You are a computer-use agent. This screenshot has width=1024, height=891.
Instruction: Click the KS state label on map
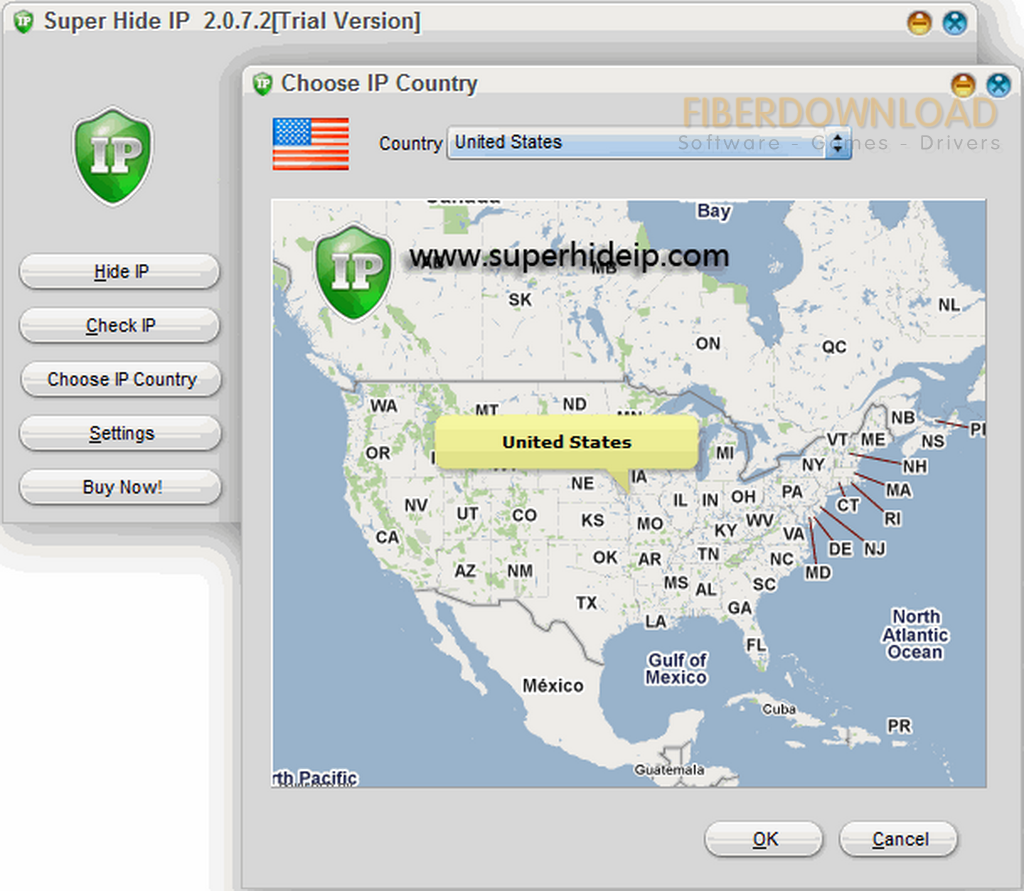point(592,520)
